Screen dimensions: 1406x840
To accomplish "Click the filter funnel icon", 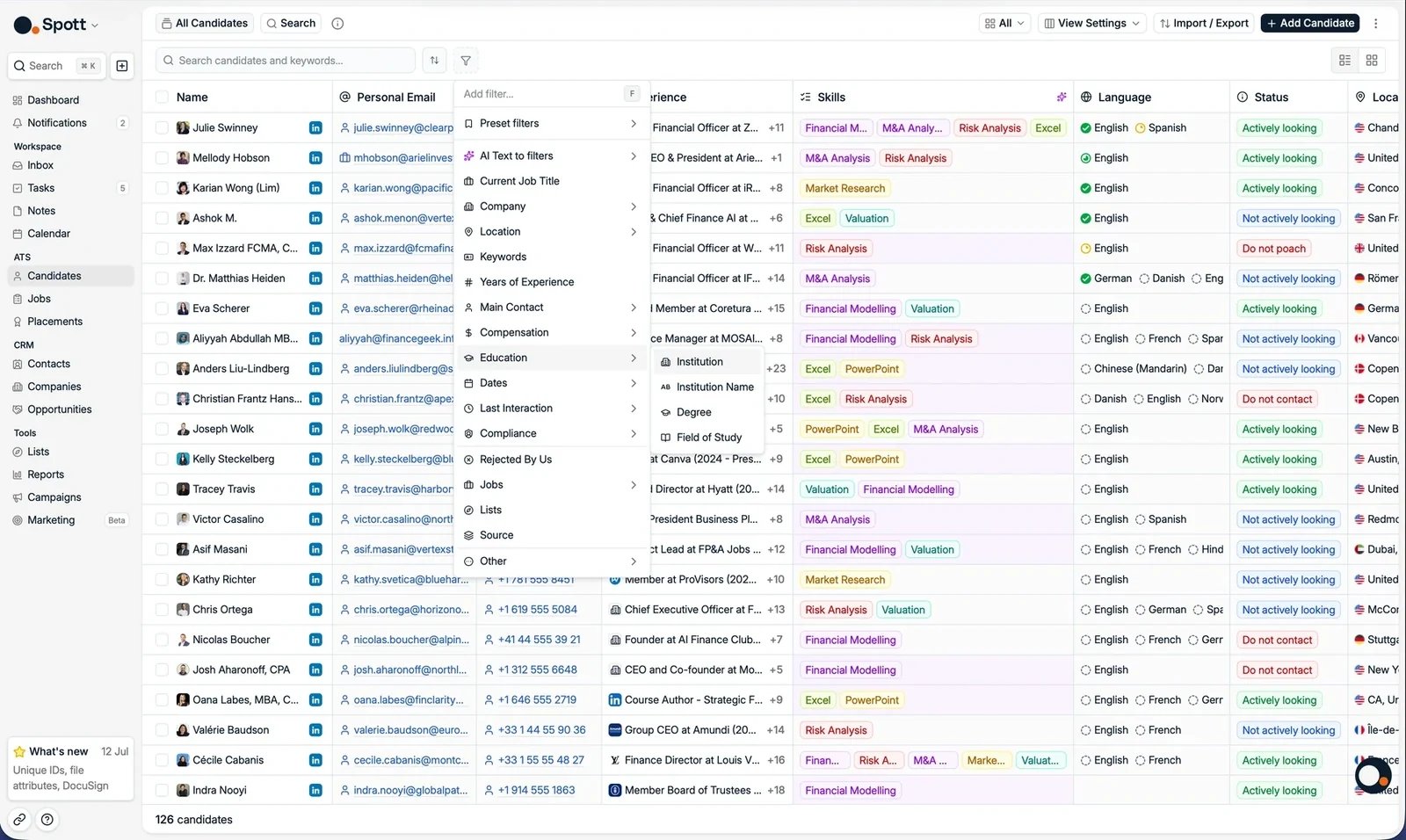I will click(x=466, y=61).
